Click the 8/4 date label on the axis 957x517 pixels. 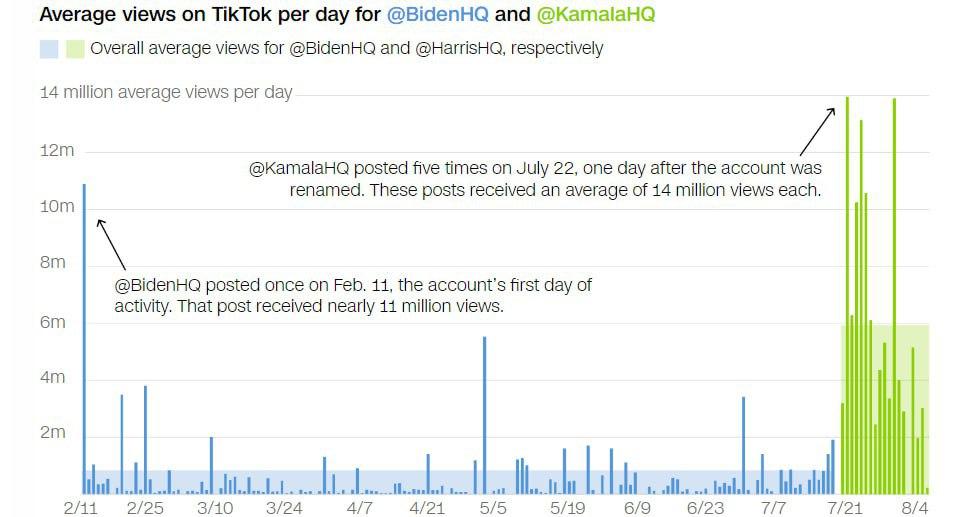[914, 507]
